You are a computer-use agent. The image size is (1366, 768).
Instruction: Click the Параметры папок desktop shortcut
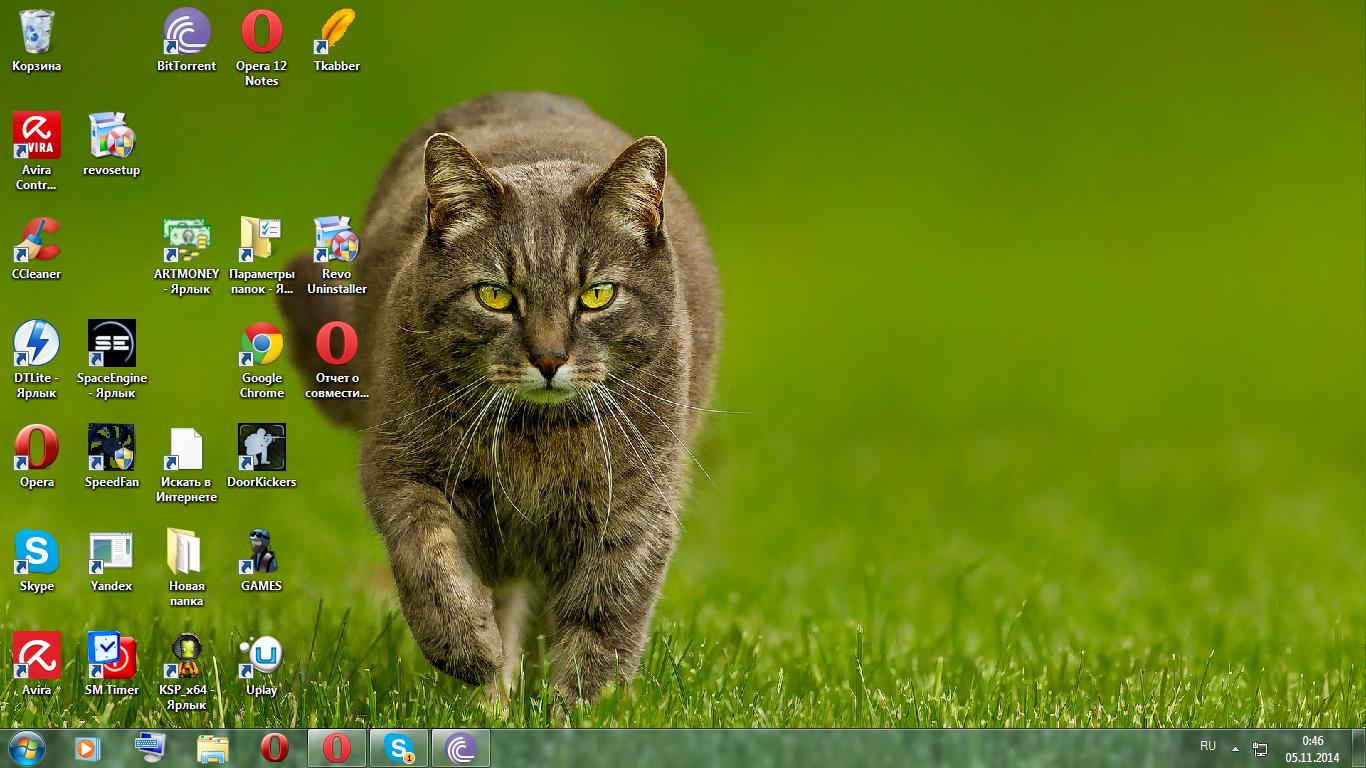pos(262,256)
